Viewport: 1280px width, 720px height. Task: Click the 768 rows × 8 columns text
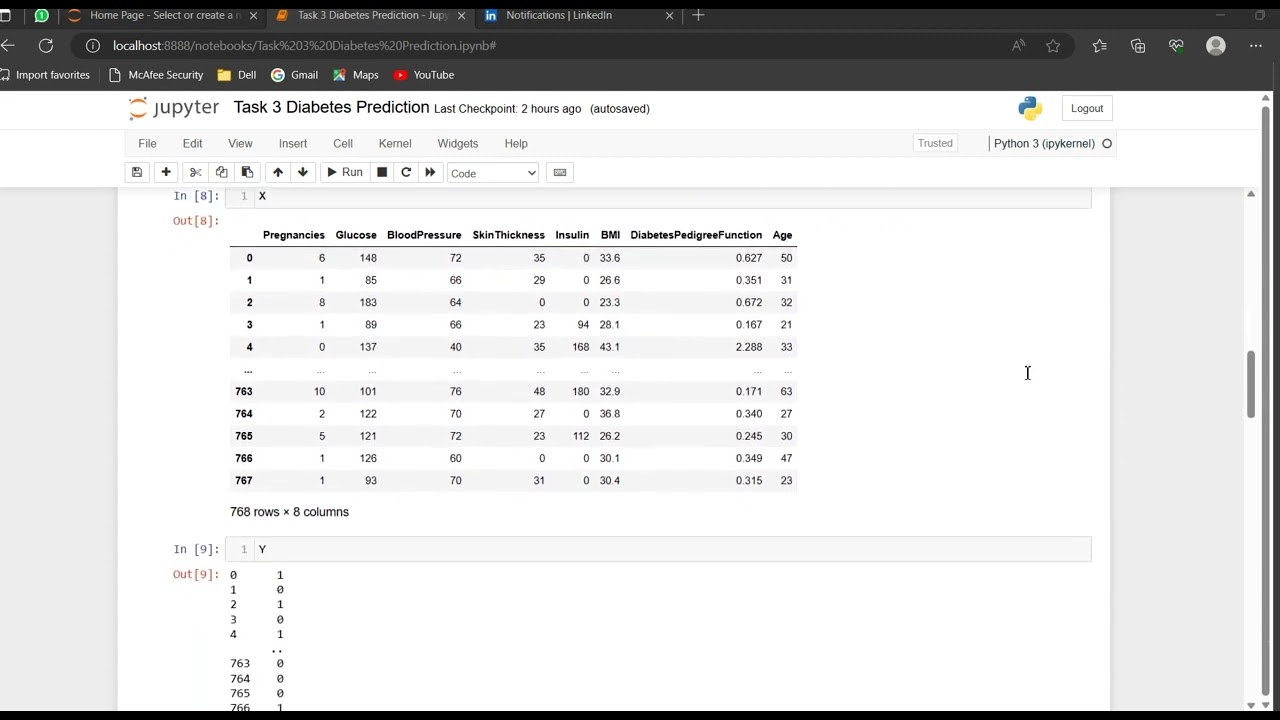coord(289,512)
